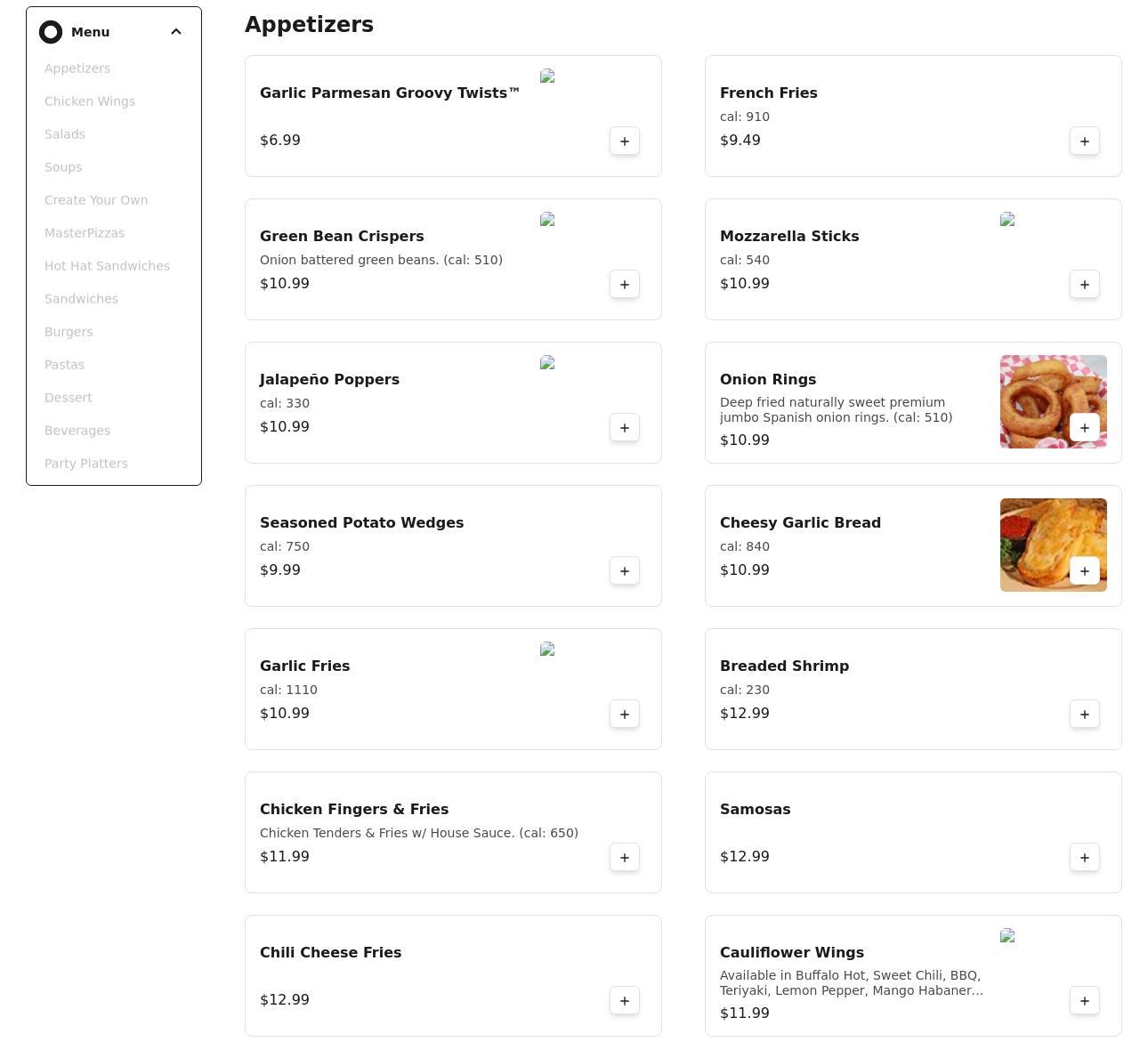Select the Onion Rings title text
This screenshot has width=1148, height=1050.
point(768,379)
